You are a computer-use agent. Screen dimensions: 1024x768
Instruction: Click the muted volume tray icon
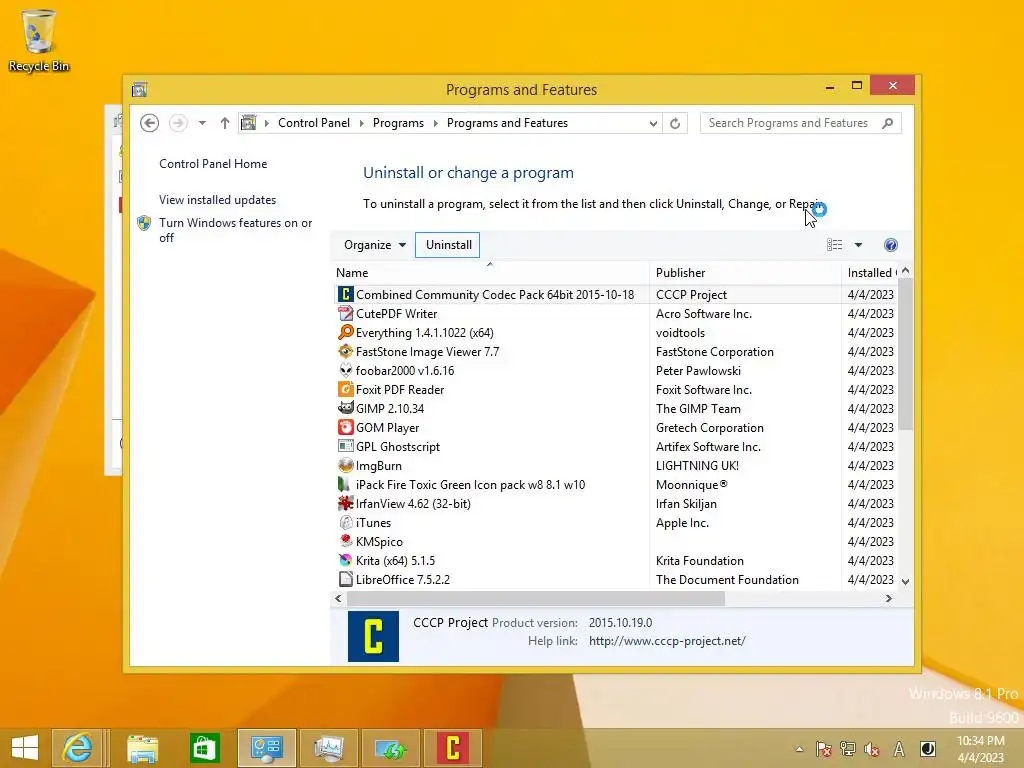[872, 749]
